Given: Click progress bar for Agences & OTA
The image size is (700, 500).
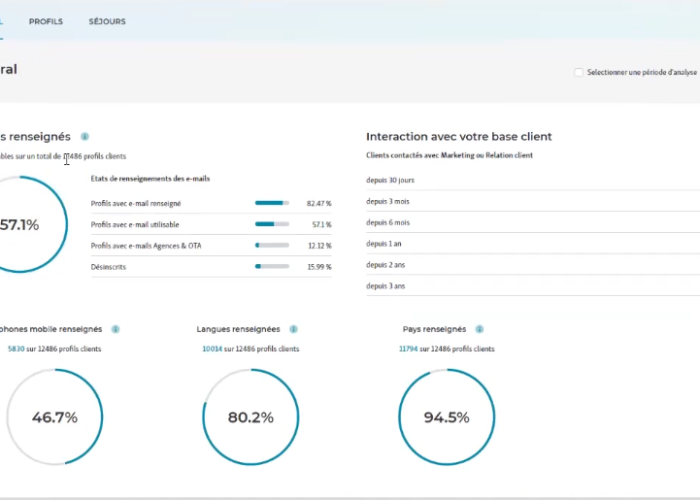Looking at the screenshot, I should (272, 245).
